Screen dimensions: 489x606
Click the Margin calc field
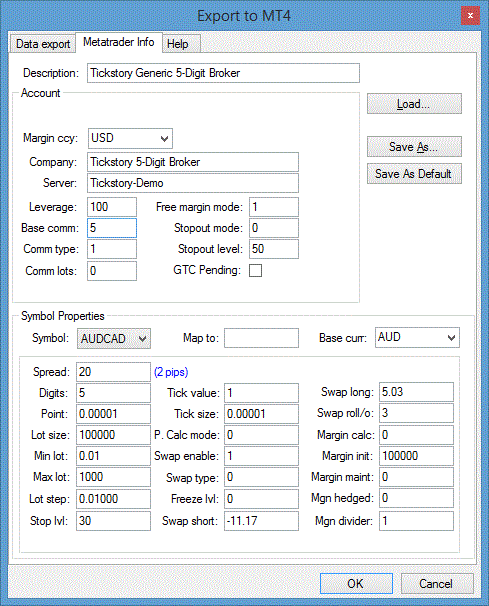(416, 435)
